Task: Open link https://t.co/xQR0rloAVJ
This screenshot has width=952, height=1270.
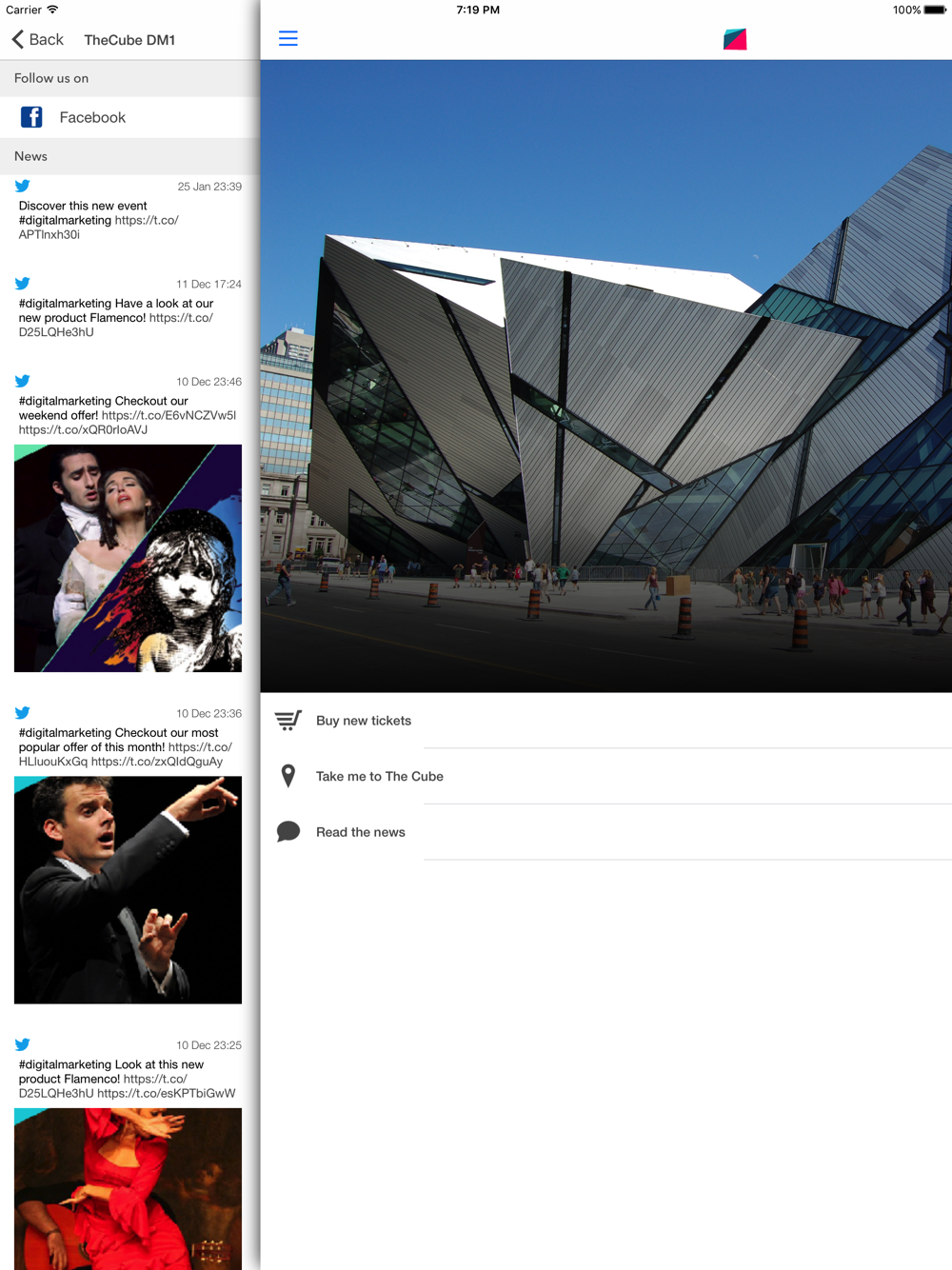Action: 83,429
